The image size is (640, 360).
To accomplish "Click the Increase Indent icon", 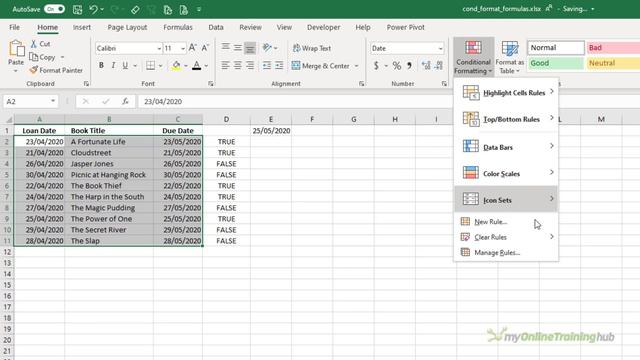I will click(x=279, y=65).
